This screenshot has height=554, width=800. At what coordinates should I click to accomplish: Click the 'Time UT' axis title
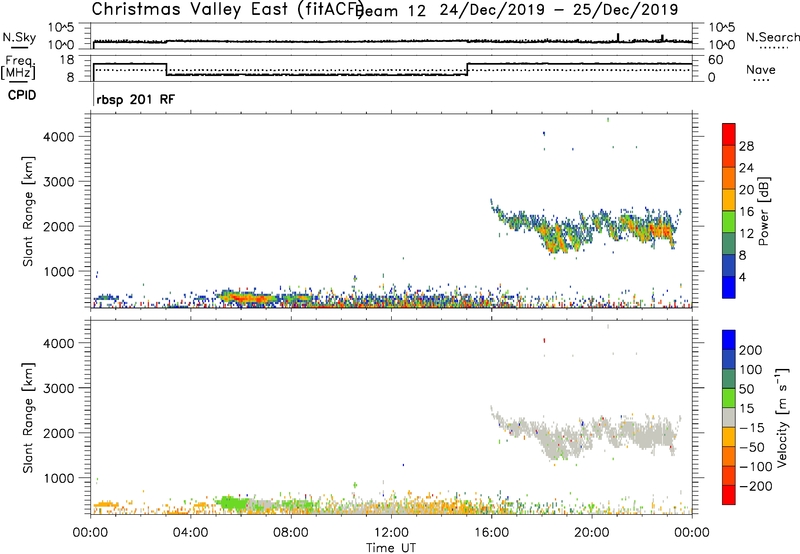pyautogui.click(x=391, y=548)
